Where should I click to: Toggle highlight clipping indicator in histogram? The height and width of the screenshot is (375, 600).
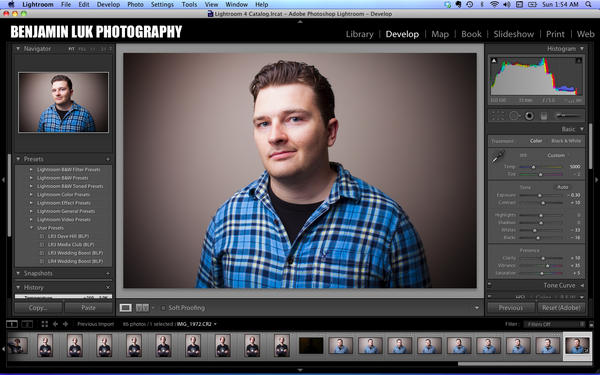pyautogui.click(x=579, y=60)
